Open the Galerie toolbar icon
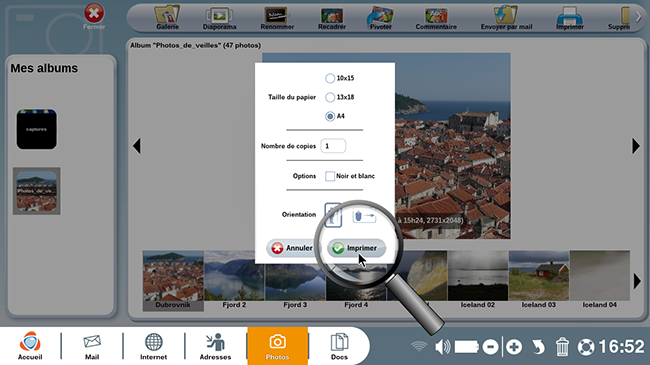The height and width of the screenshot is (365, 650). [x=167, y=17]
